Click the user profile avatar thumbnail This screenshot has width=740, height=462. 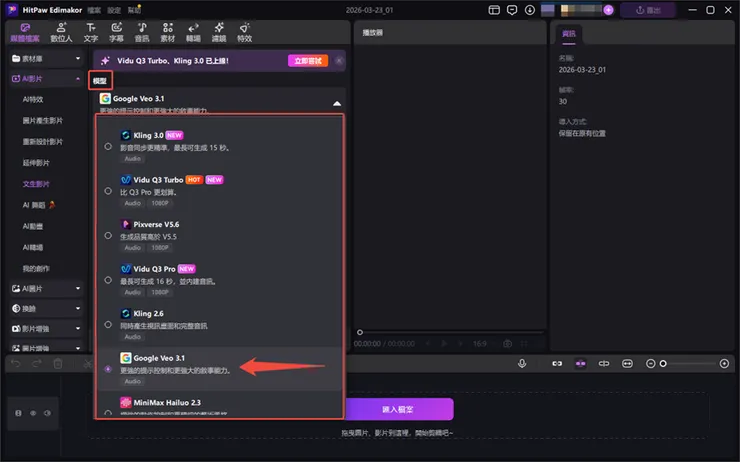pos(547,10)
